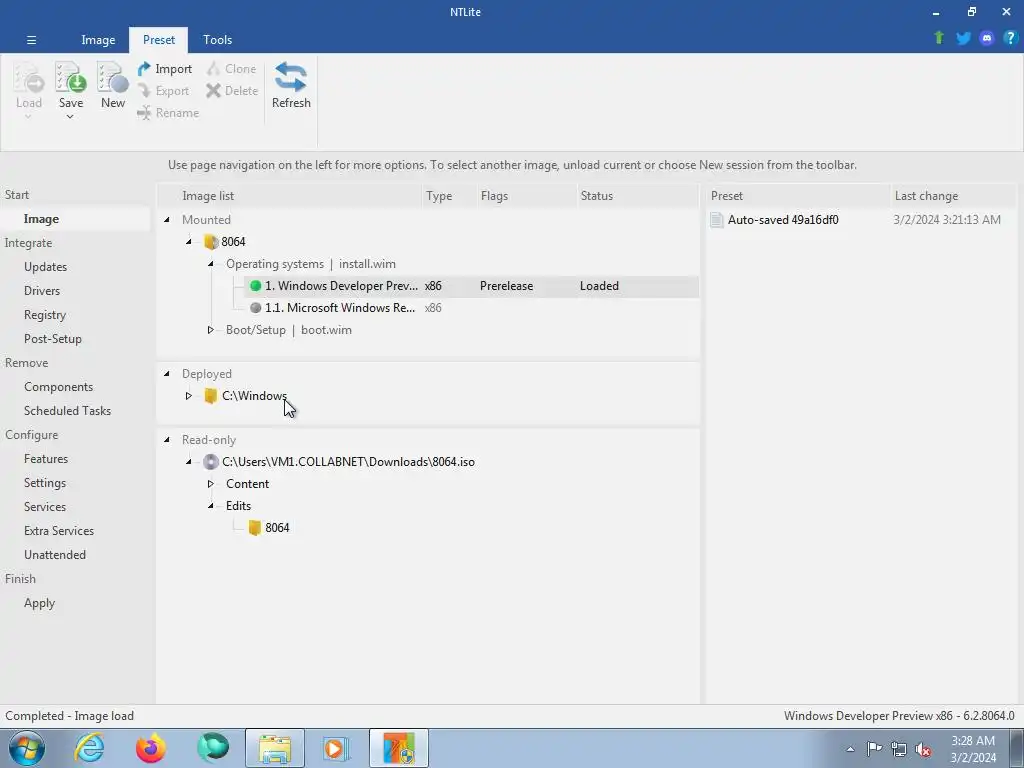Collapse the 8064 mounted tree node

[x=189, y=242]
